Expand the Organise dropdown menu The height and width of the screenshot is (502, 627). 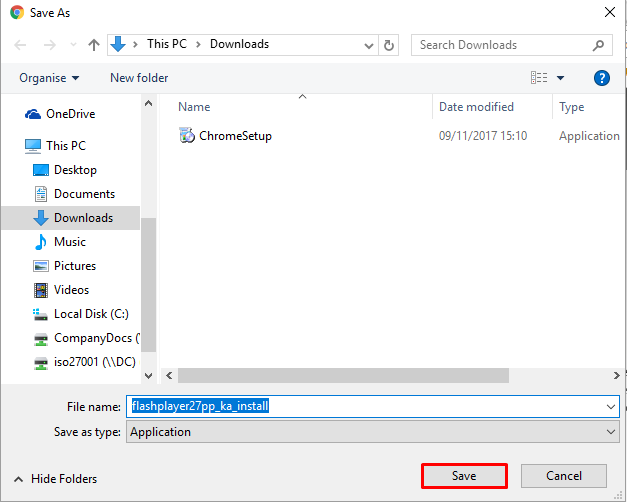[x=48, y=78]
